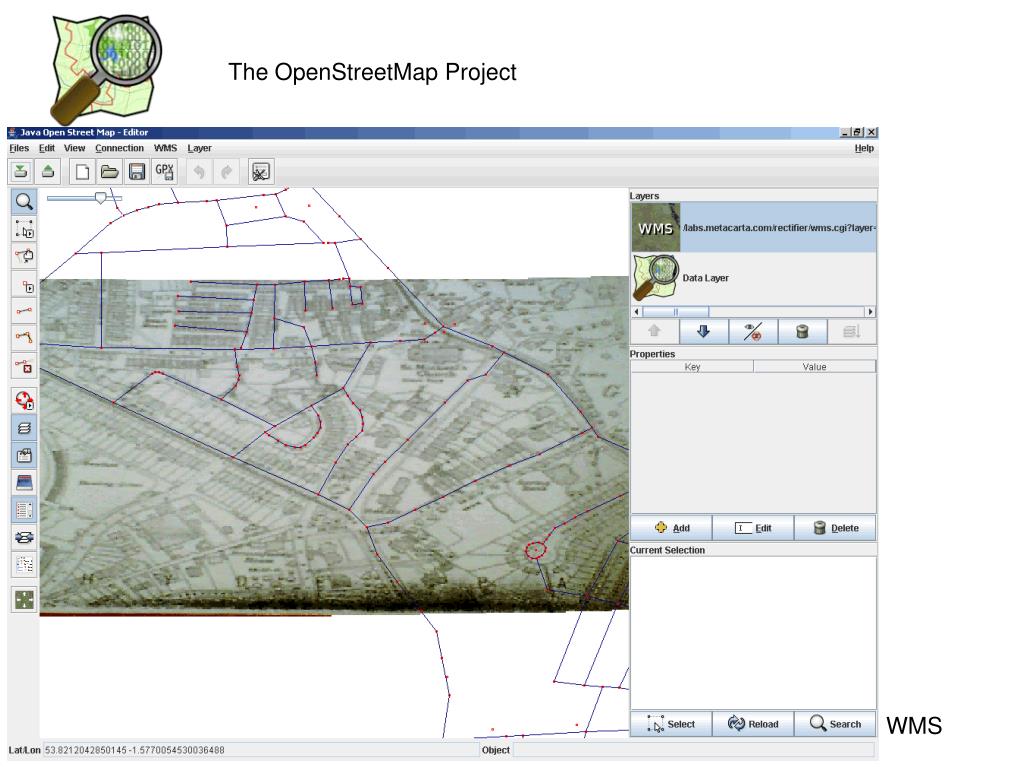Open the Help menu

864,148
